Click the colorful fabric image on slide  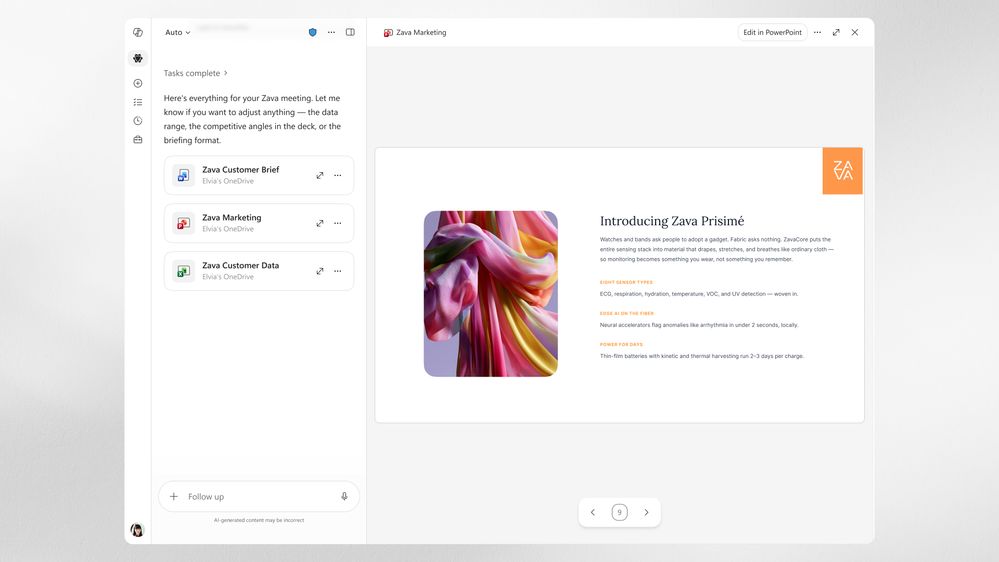[491, 294]
